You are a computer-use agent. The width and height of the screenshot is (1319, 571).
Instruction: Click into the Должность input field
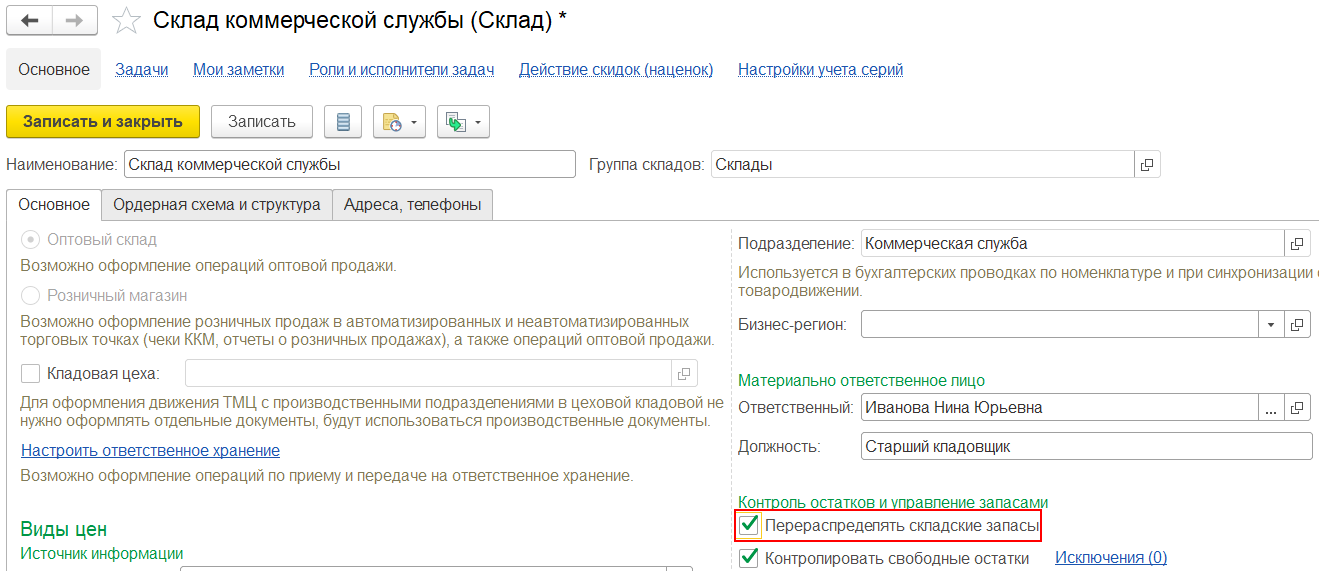pyautogui.click(x=1085, y=446)
